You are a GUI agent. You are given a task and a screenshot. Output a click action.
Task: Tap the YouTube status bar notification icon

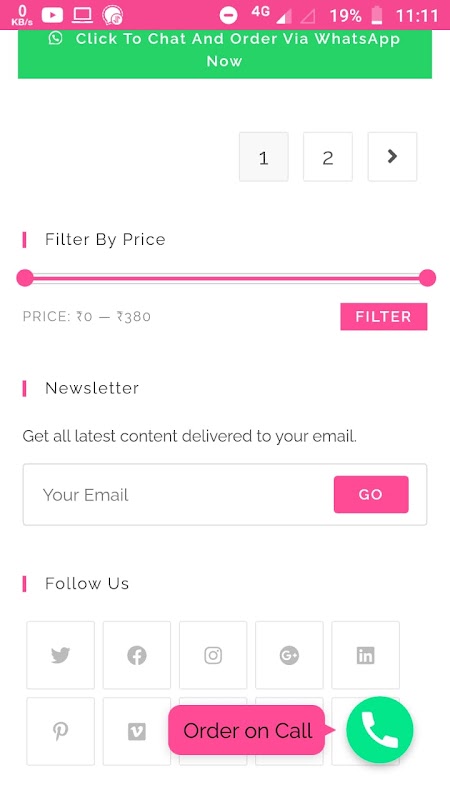(x=52, y=15)
